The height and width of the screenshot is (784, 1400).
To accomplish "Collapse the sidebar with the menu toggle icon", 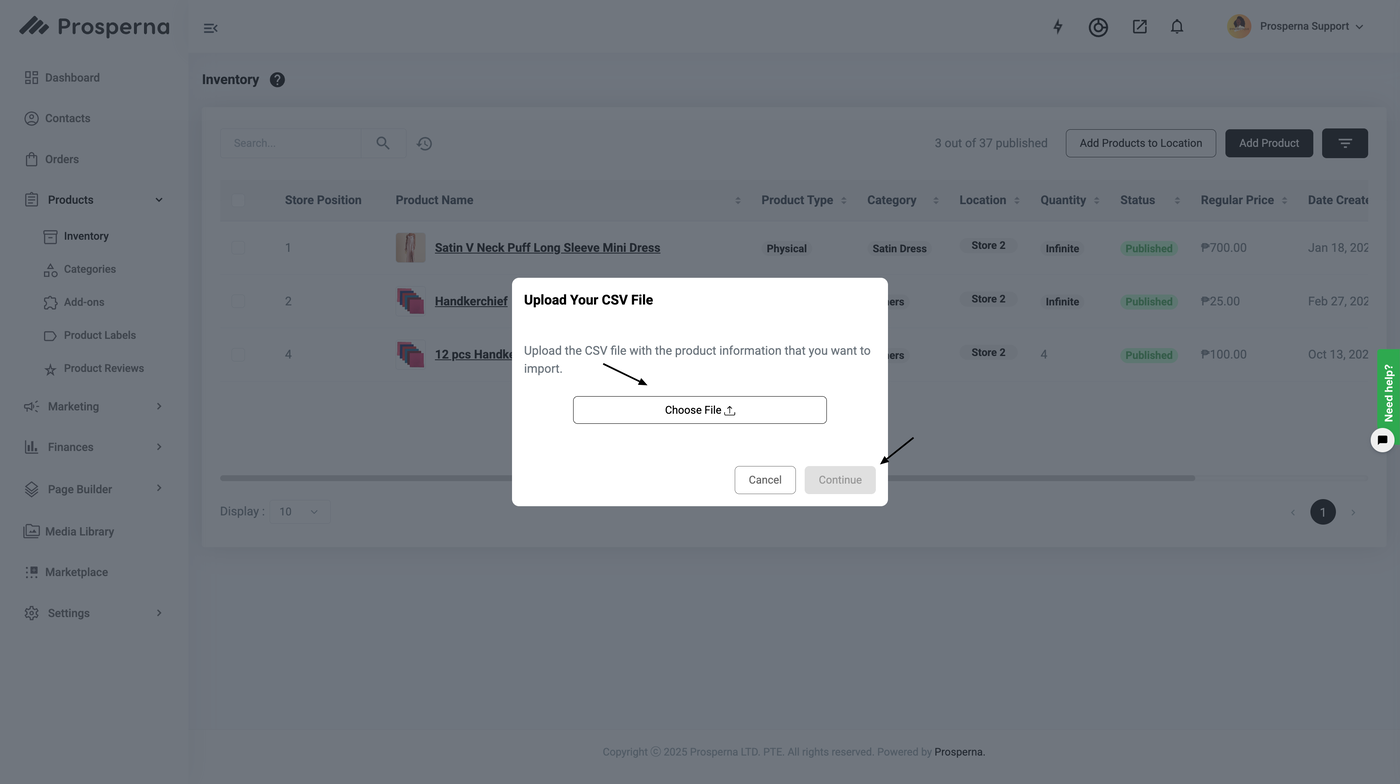I will pyautogui.click(x=210, y=28).
